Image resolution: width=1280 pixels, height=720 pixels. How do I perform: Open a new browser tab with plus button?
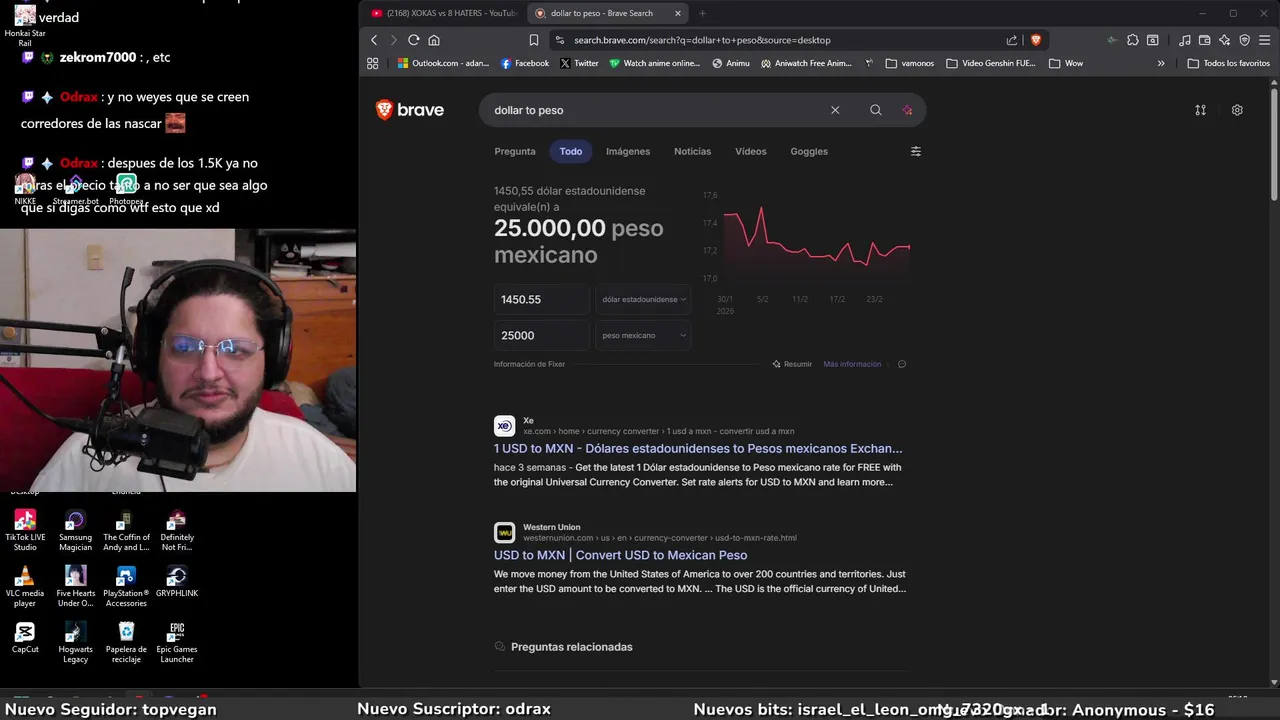click(x=702, y=13)
